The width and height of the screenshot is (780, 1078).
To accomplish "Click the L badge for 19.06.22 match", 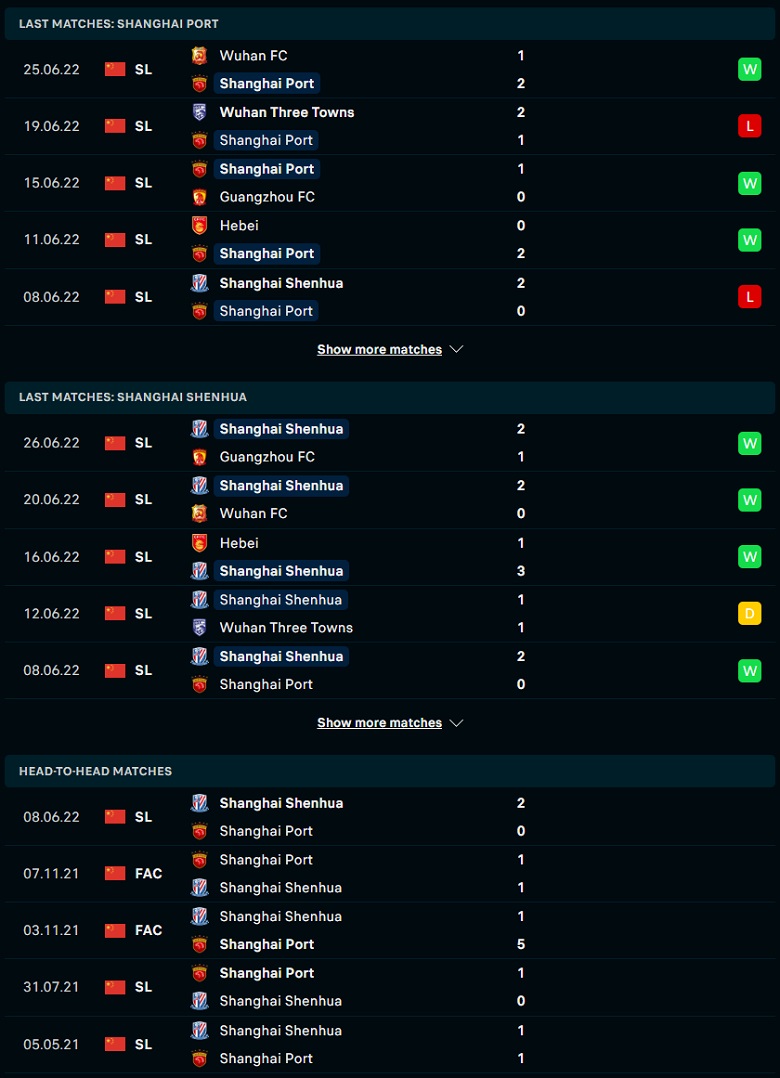I will pos(749,126).
